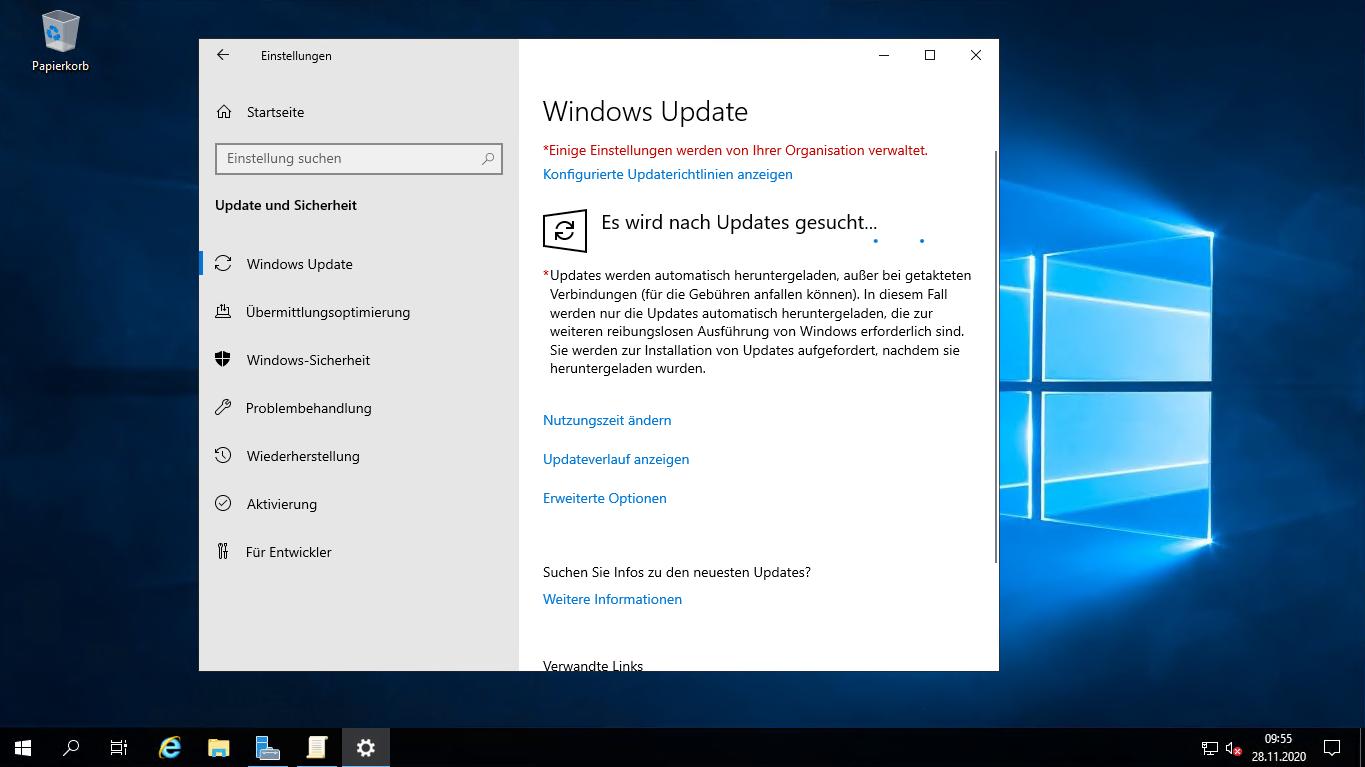The image size is (1365, 767).
Task: Close the Einstellungen window
Action: pos(976,56)
